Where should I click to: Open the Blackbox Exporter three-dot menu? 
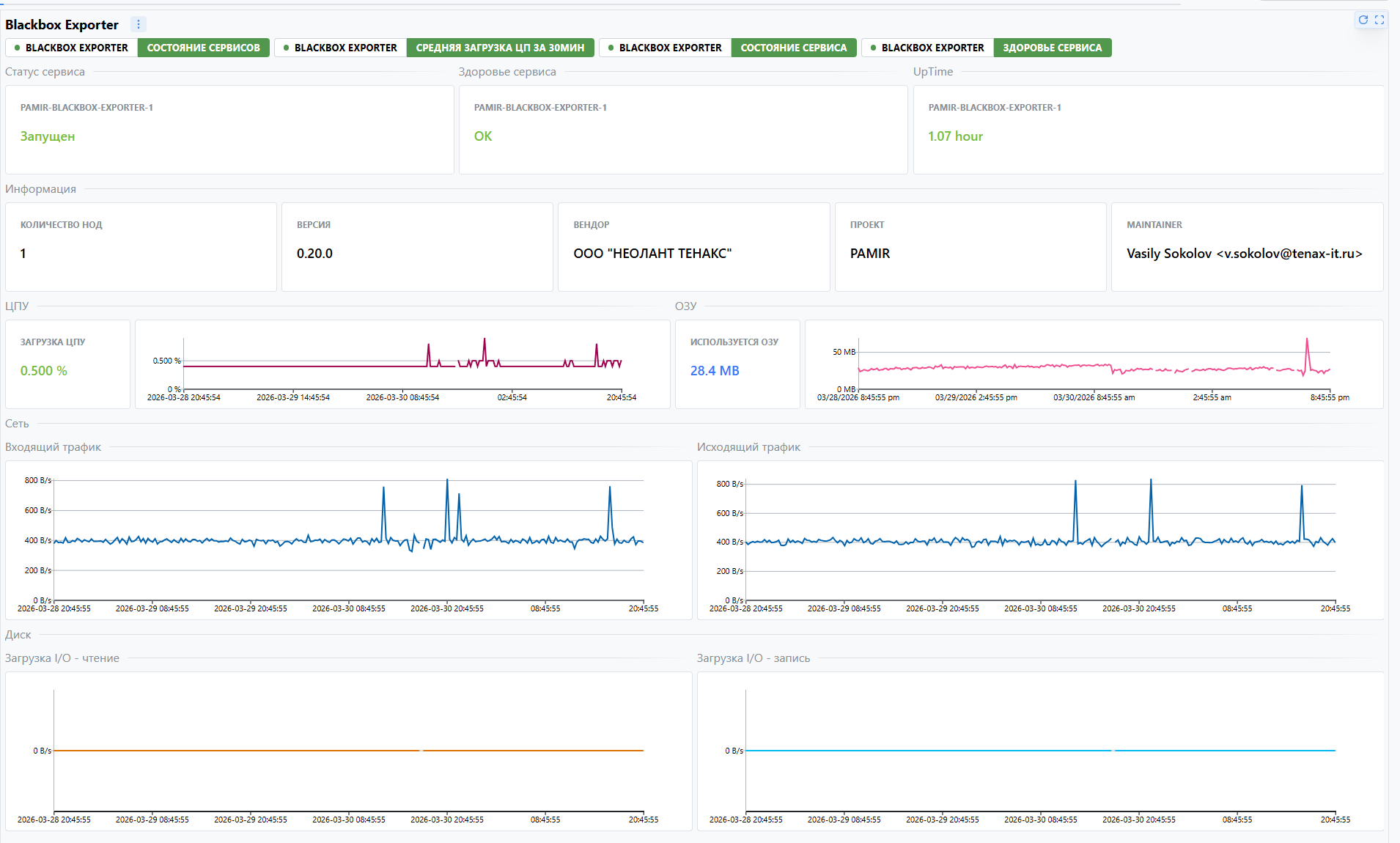(x=139, y=24)
